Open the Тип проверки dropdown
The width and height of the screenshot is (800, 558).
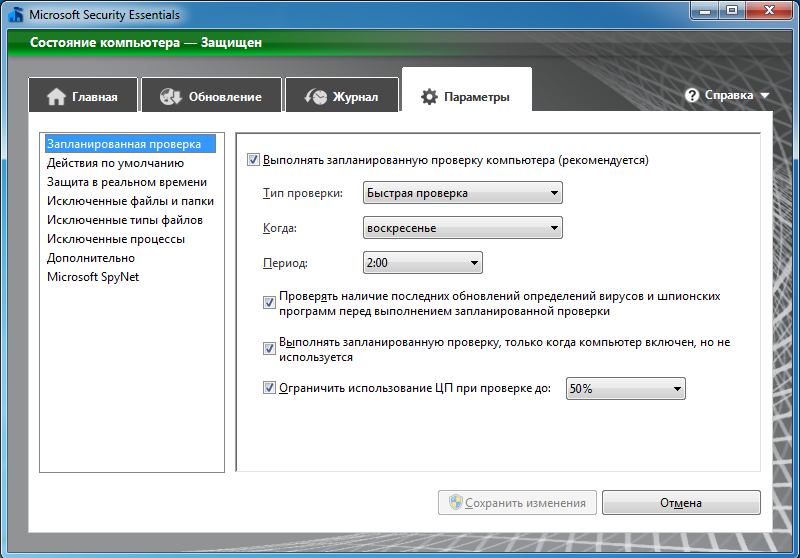tap(463, 193)
